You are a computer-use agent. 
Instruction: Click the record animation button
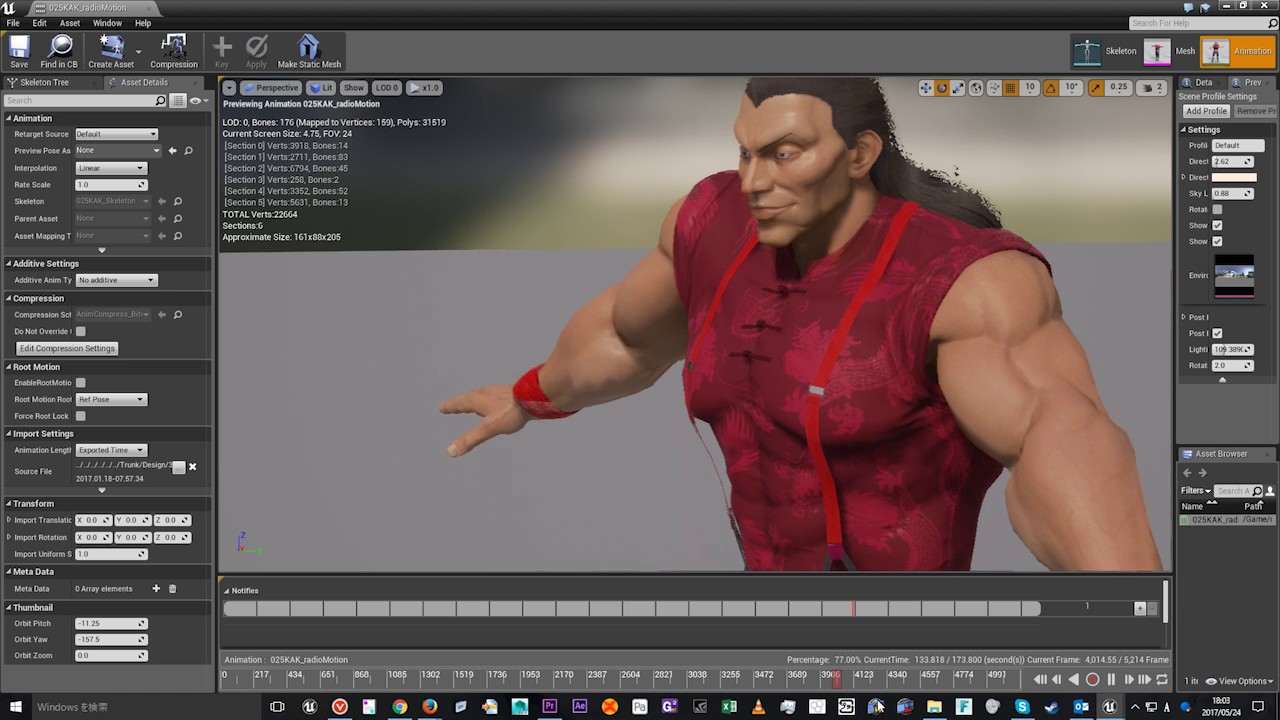tap(1092, 680)
